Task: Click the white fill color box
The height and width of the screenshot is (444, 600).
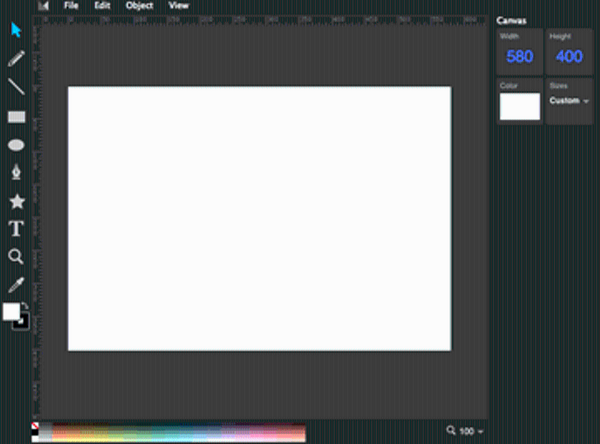Action: (11, 312)
